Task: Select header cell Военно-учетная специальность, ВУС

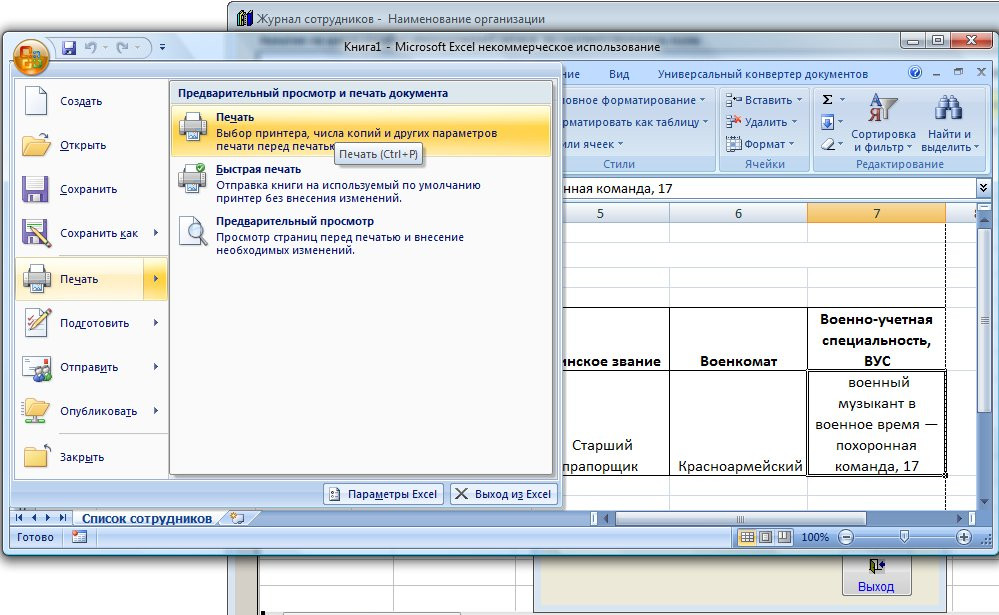Action: (x=877, y=339)
